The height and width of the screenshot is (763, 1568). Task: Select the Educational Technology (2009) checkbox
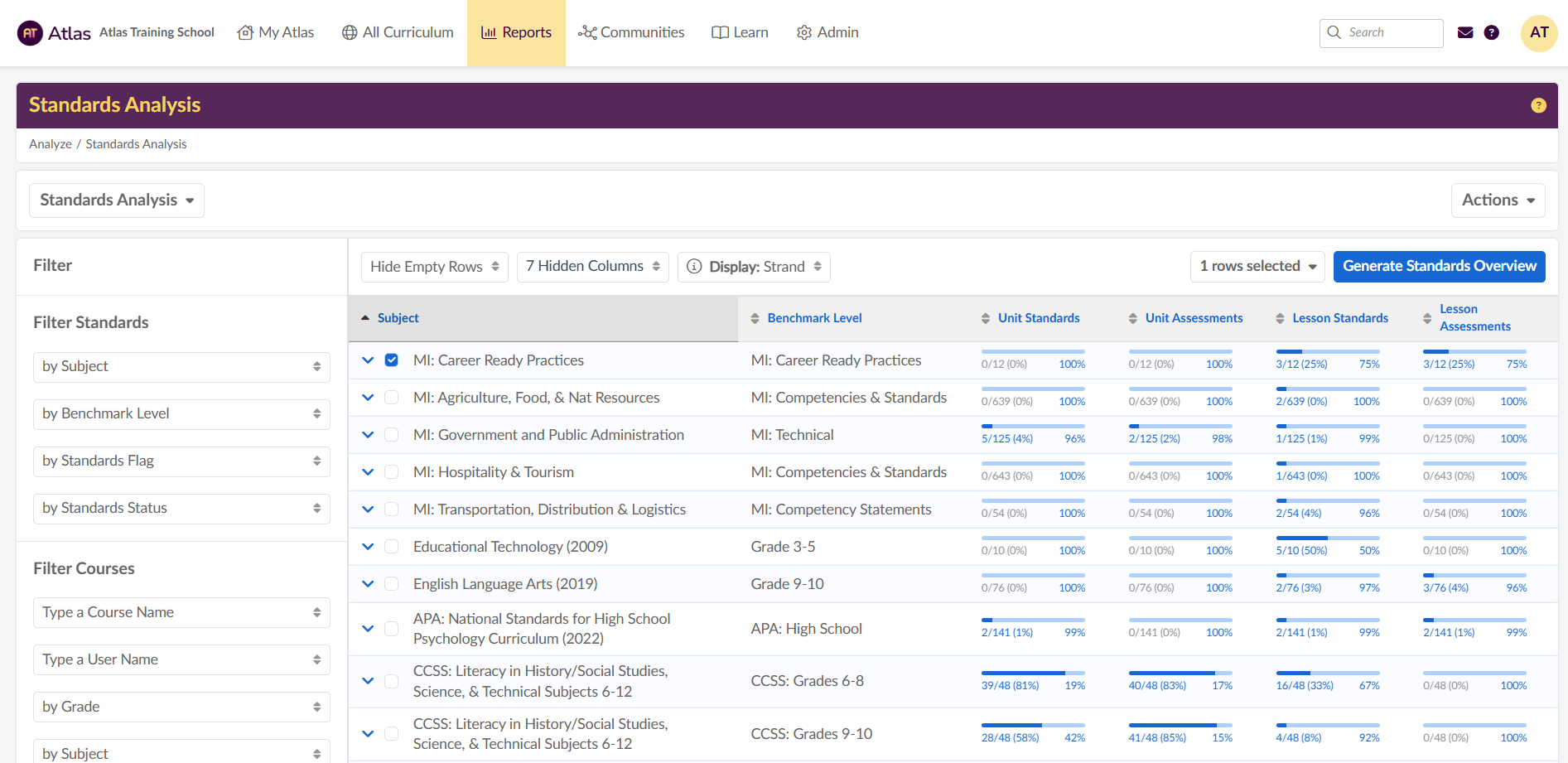392,547
